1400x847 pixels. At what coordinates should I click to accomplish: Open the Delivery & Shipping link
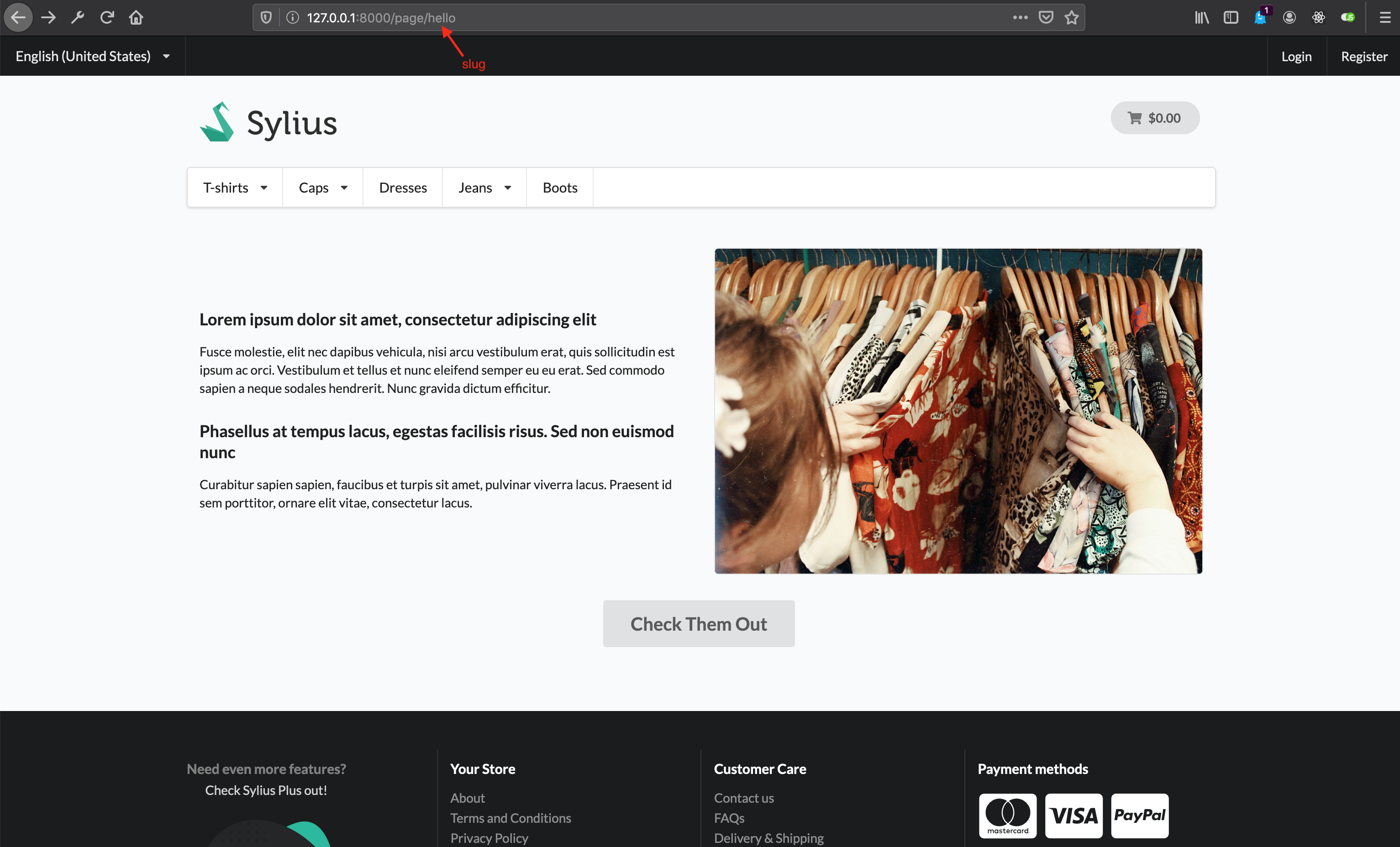pyautogui.click(x=769, y=838)
